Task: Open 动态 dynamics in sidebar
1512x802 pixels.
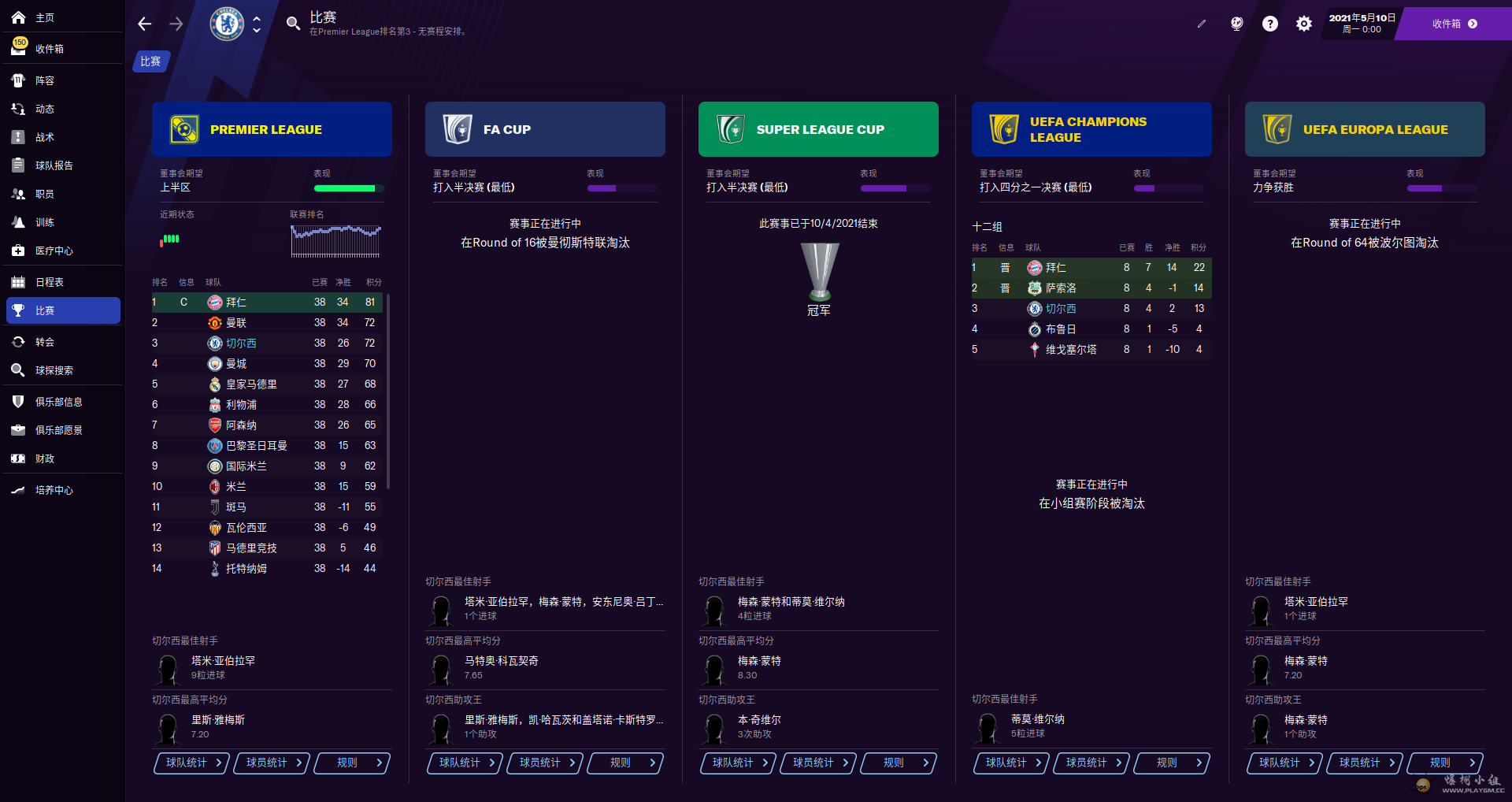Action: pos(63,109)
